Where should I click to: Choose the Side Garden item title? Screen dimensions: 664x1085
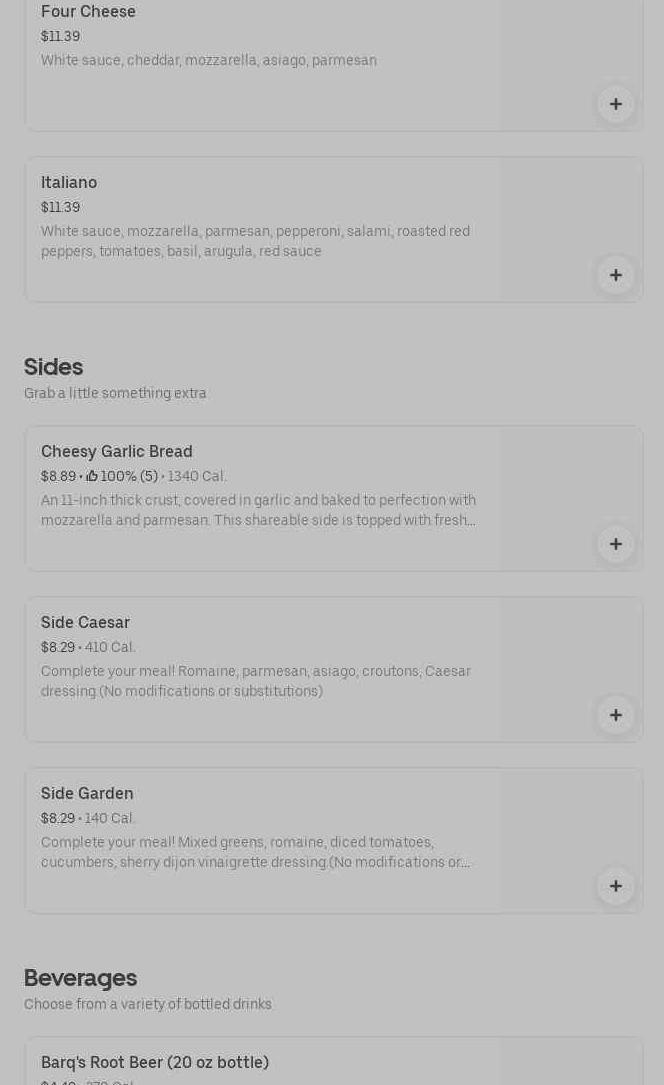87,794
